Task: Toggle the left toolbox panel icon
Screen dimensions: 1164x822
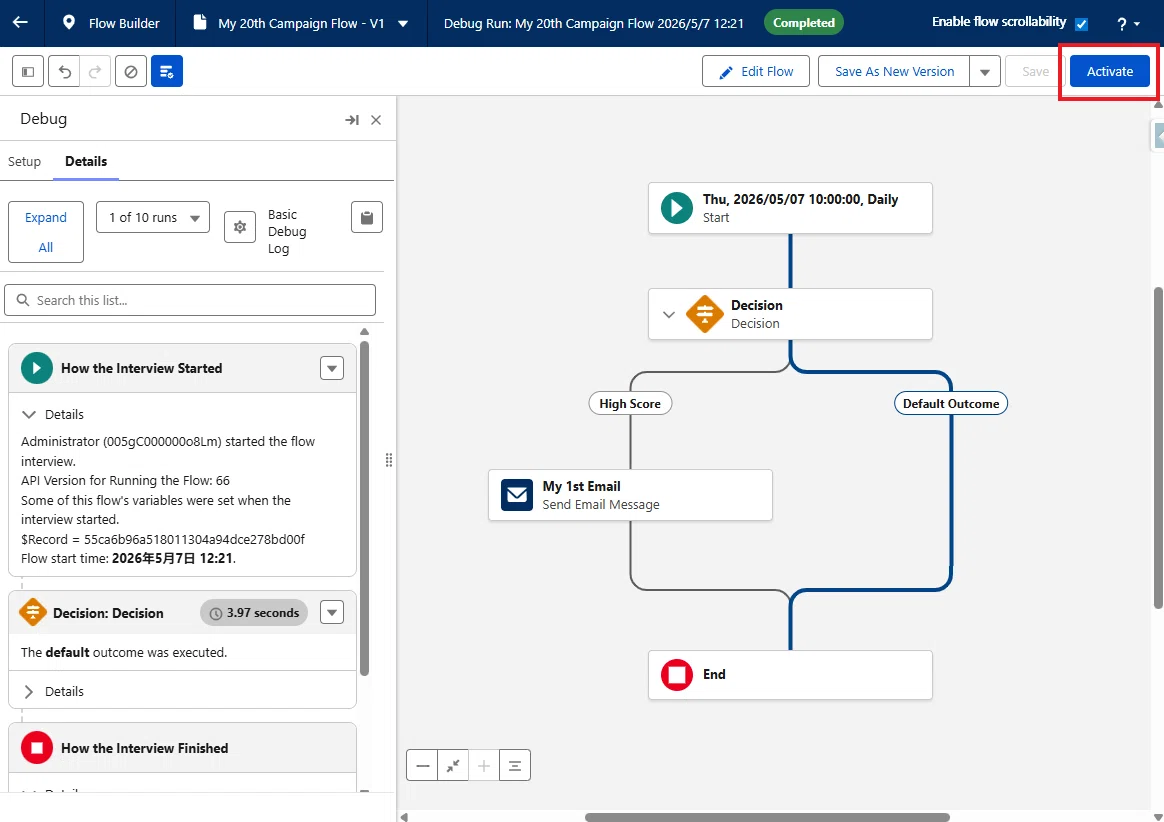Action: (x=28, y=71)
